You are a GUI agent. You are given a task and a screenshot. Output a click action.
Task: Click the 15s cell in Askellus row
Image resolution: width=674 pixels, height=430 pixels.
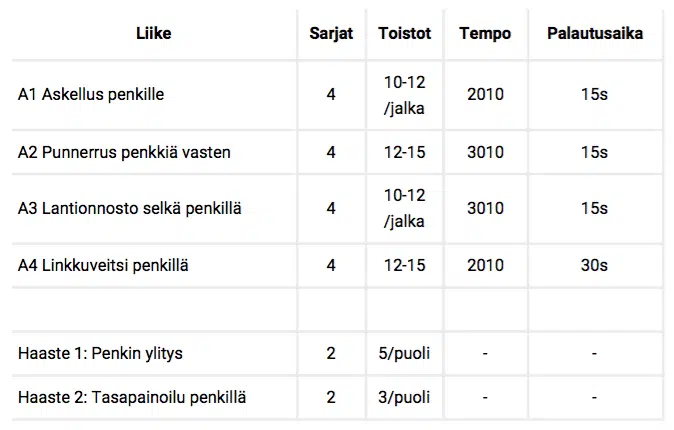pyautogui.click(x=595, y=95)
